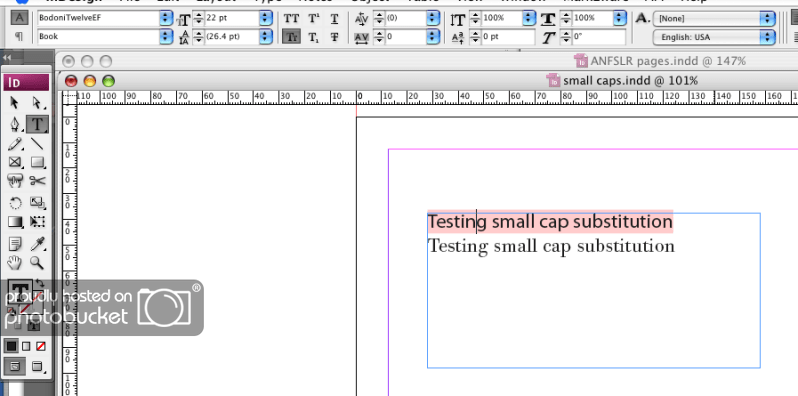
Task: Switch to paragraph formatting controls
Action: pyautogui.click(x=19, y=36)
